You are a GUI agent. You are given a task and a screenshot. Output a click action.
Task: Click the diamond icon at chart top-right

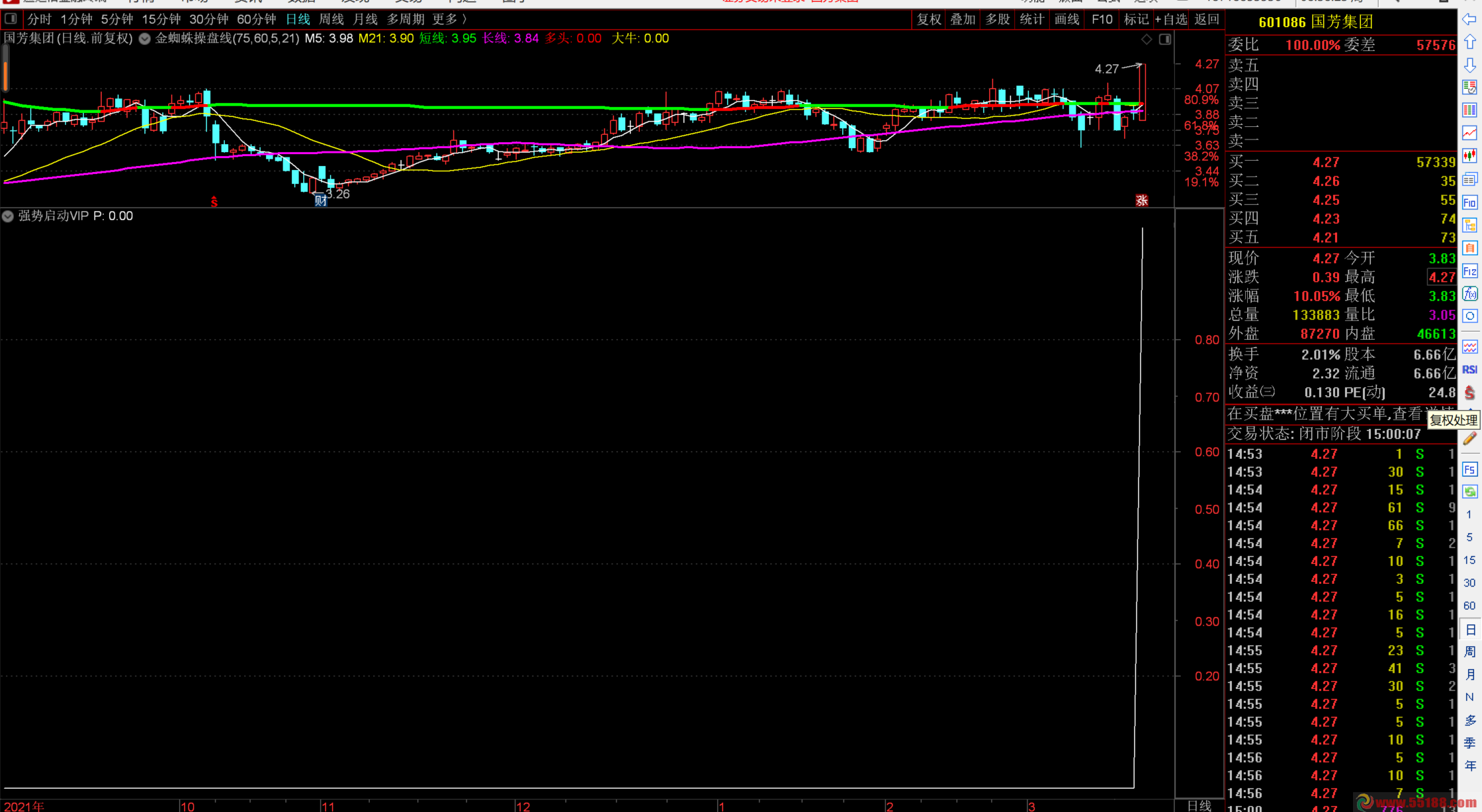click(x=1147, y=40)
